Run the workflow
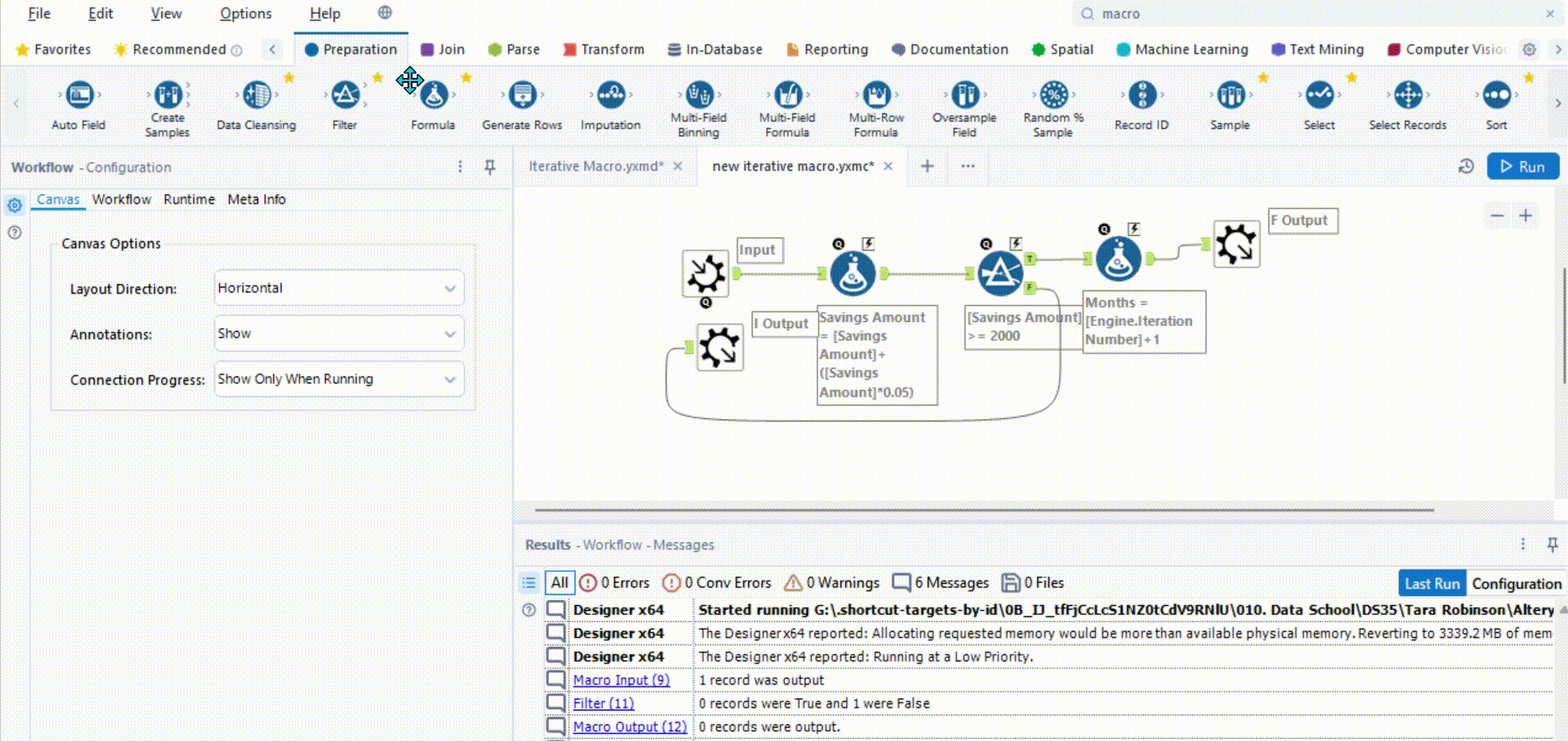The width and height of the screenshot is (1568, 741). 1523,166
